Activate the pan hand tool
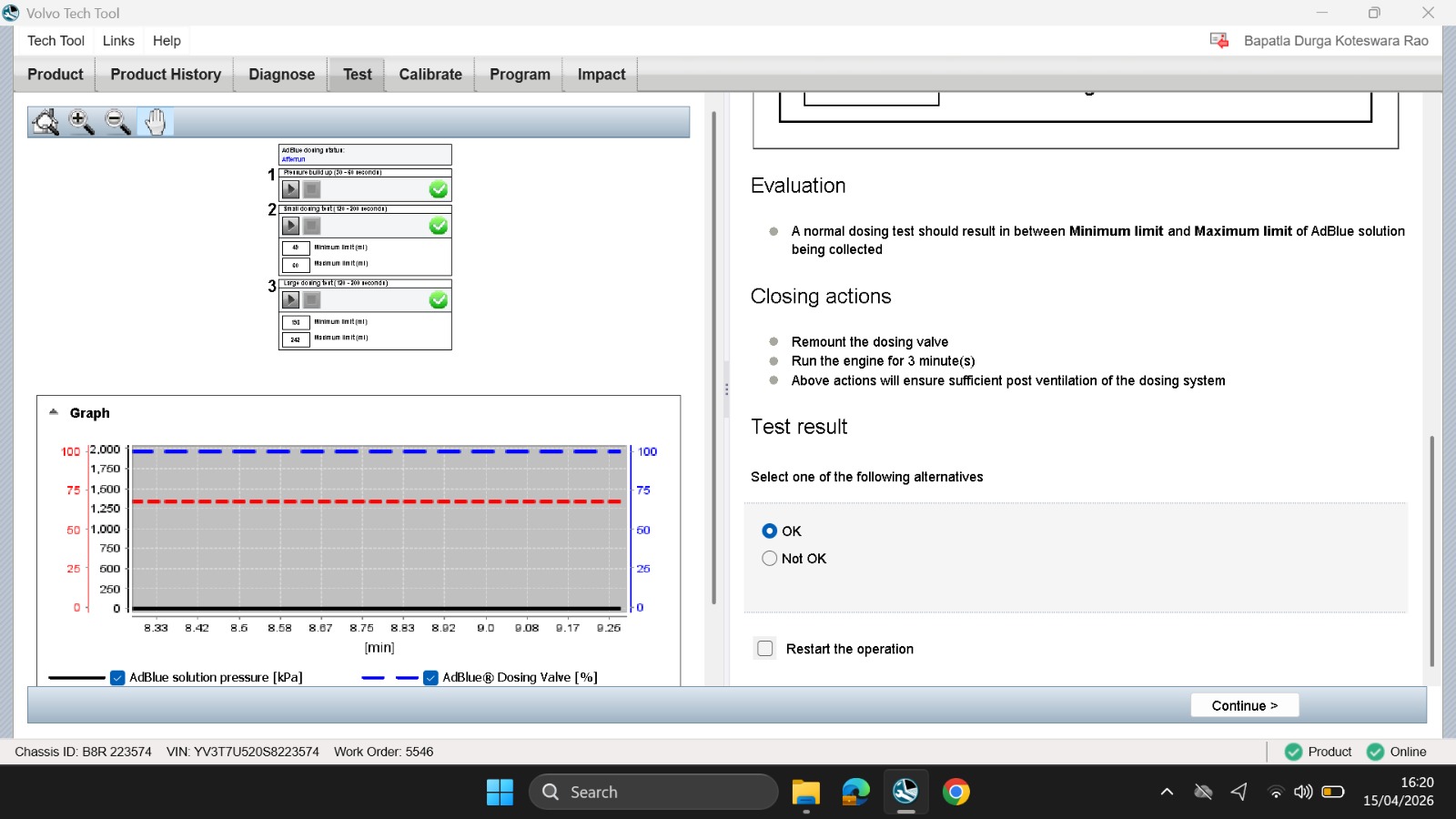 pyautogui.click(x=156, y=122)
